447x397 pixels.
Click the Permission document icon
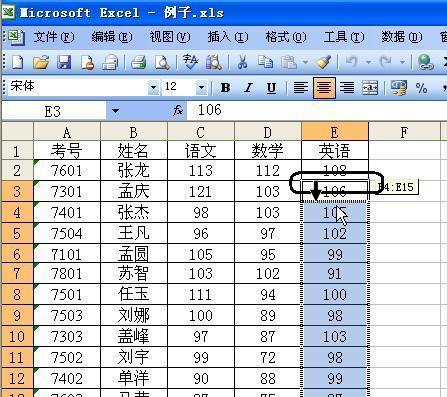click(x=87, y=62)
